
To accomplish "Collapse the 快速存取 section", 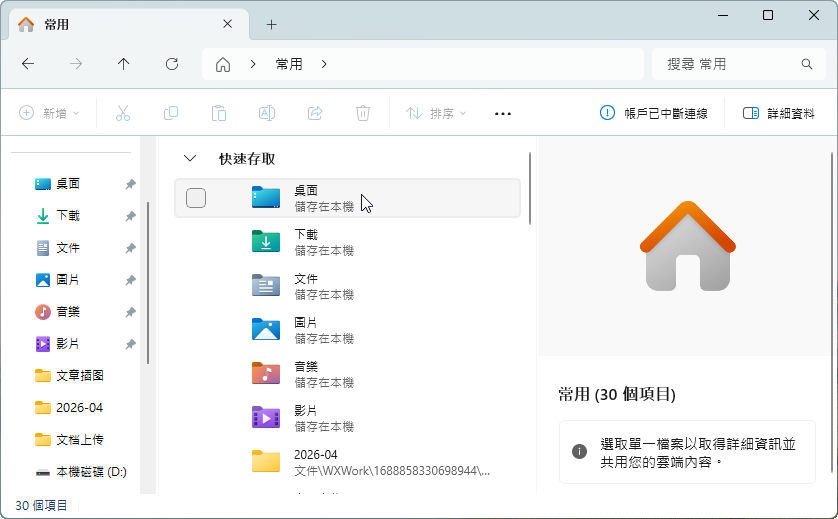I will pyautogui.click(x=189, y=159).
